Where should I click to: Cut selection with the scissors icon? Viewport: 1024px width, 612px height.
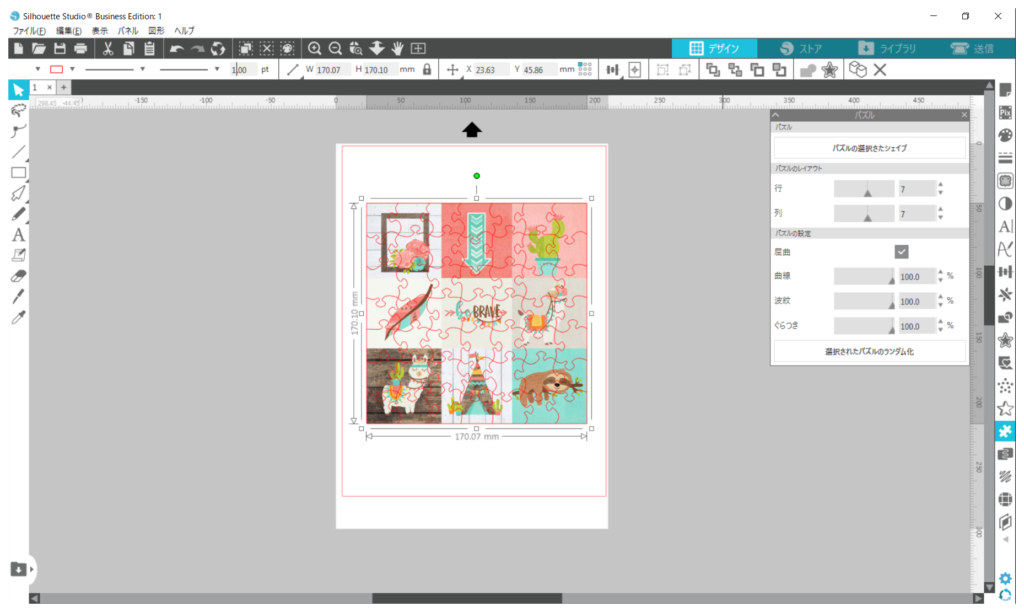(x=108, y=48)
